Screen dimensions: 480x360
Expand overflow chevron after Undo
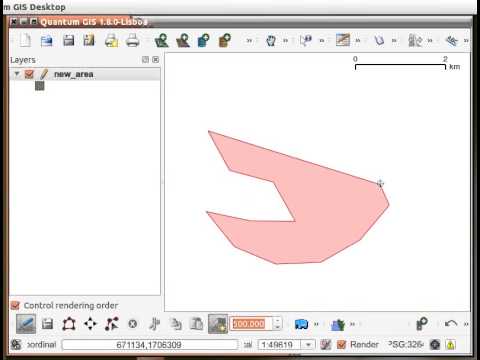[466, 324]
